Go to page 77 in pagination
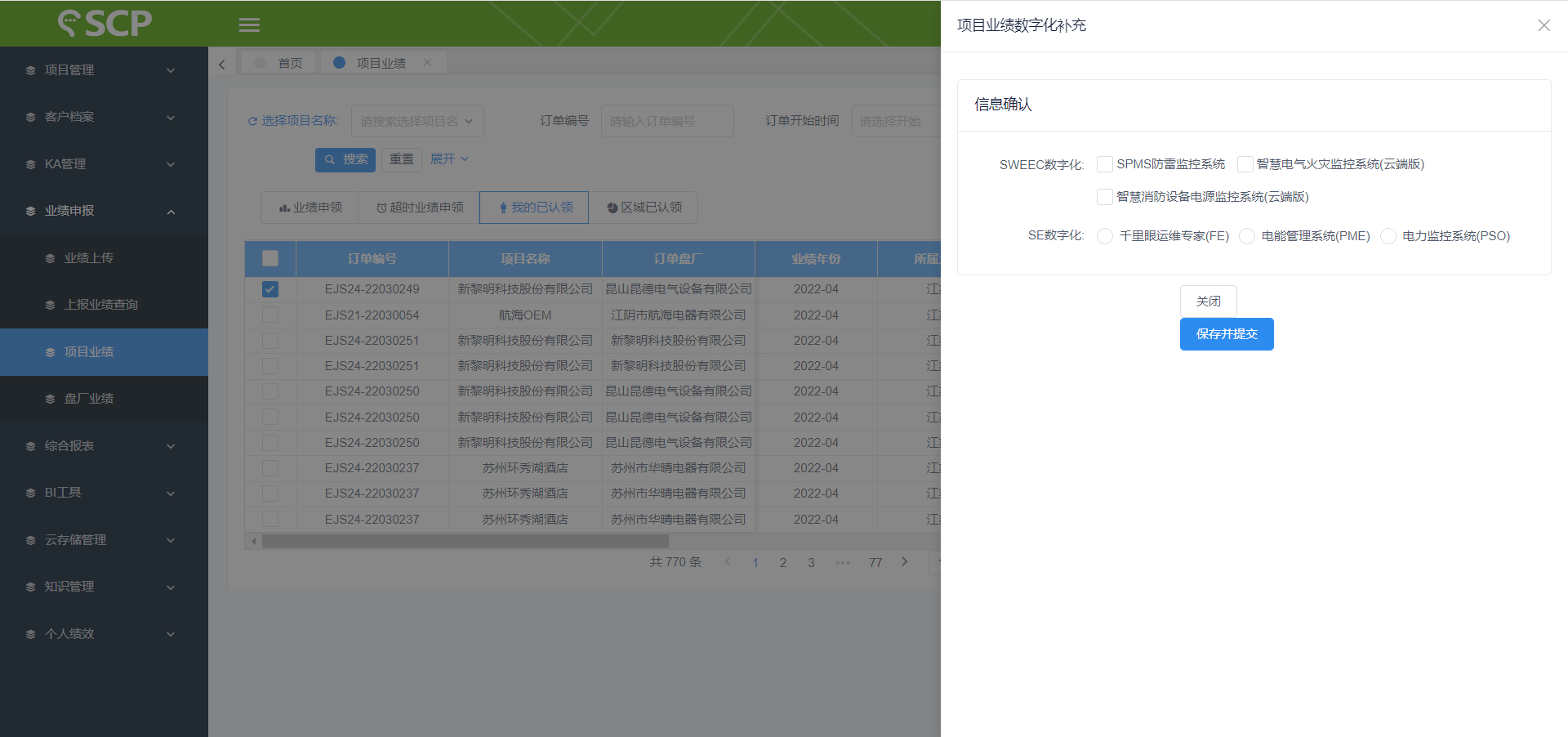The image size is (1568, 737). [875, 562]
